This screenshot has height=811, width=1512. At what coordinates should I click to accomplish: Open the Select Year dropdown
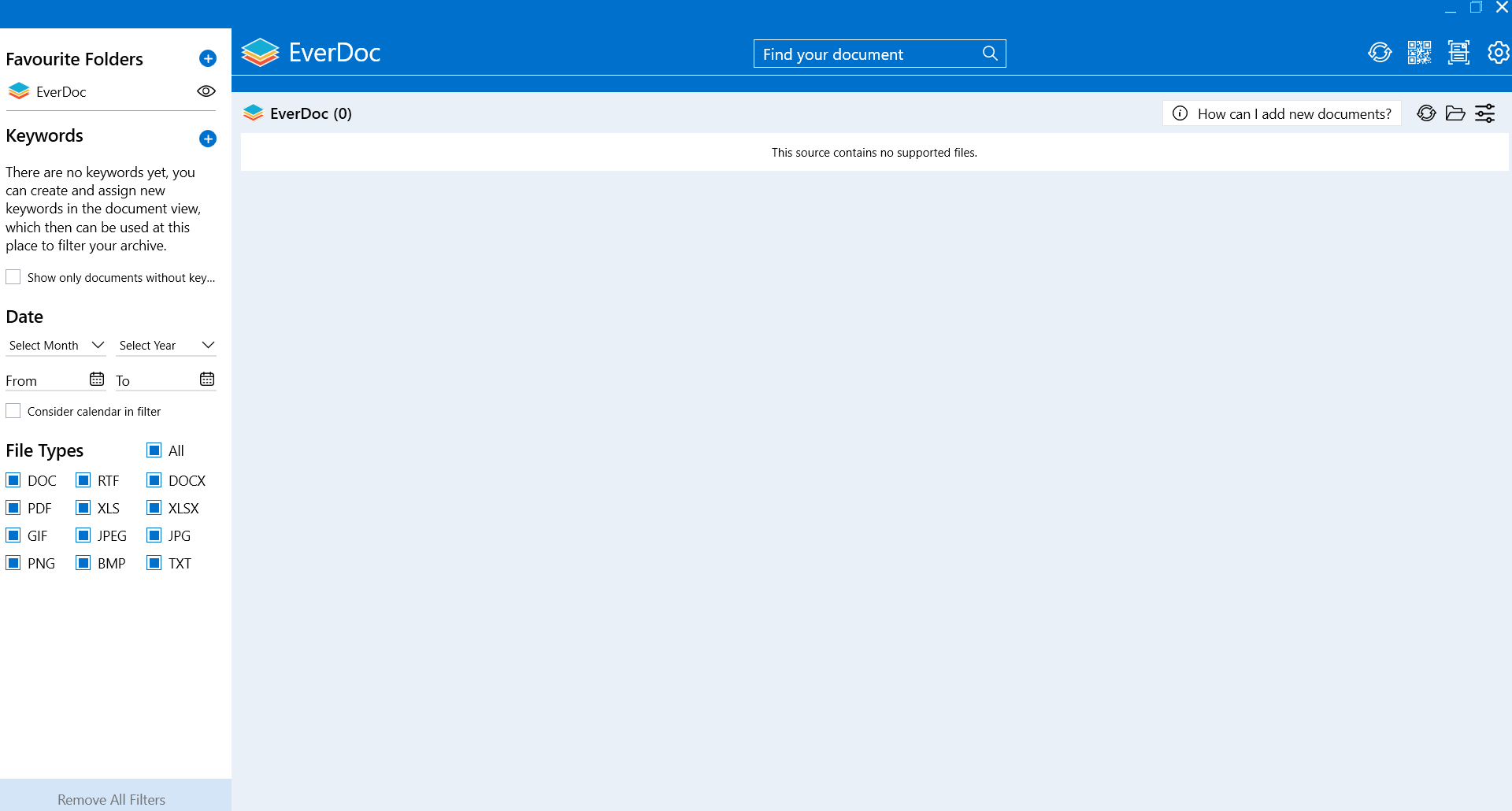pyautogui.click(x=166, y=346)
